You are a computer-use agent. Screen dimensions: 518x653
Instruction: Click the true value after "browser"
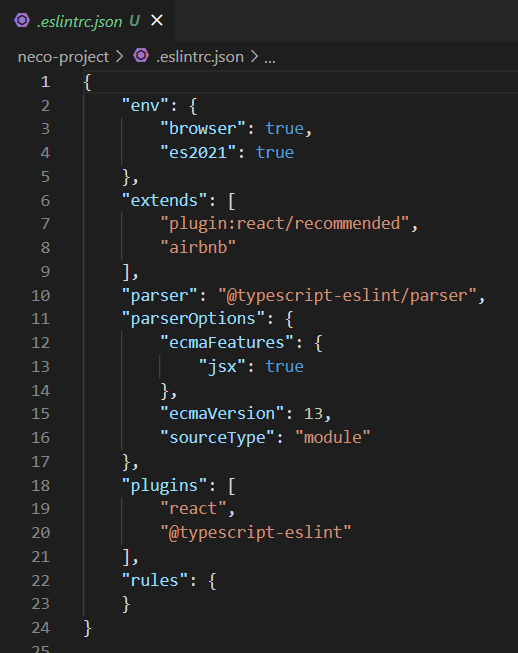tap(285, 128)
